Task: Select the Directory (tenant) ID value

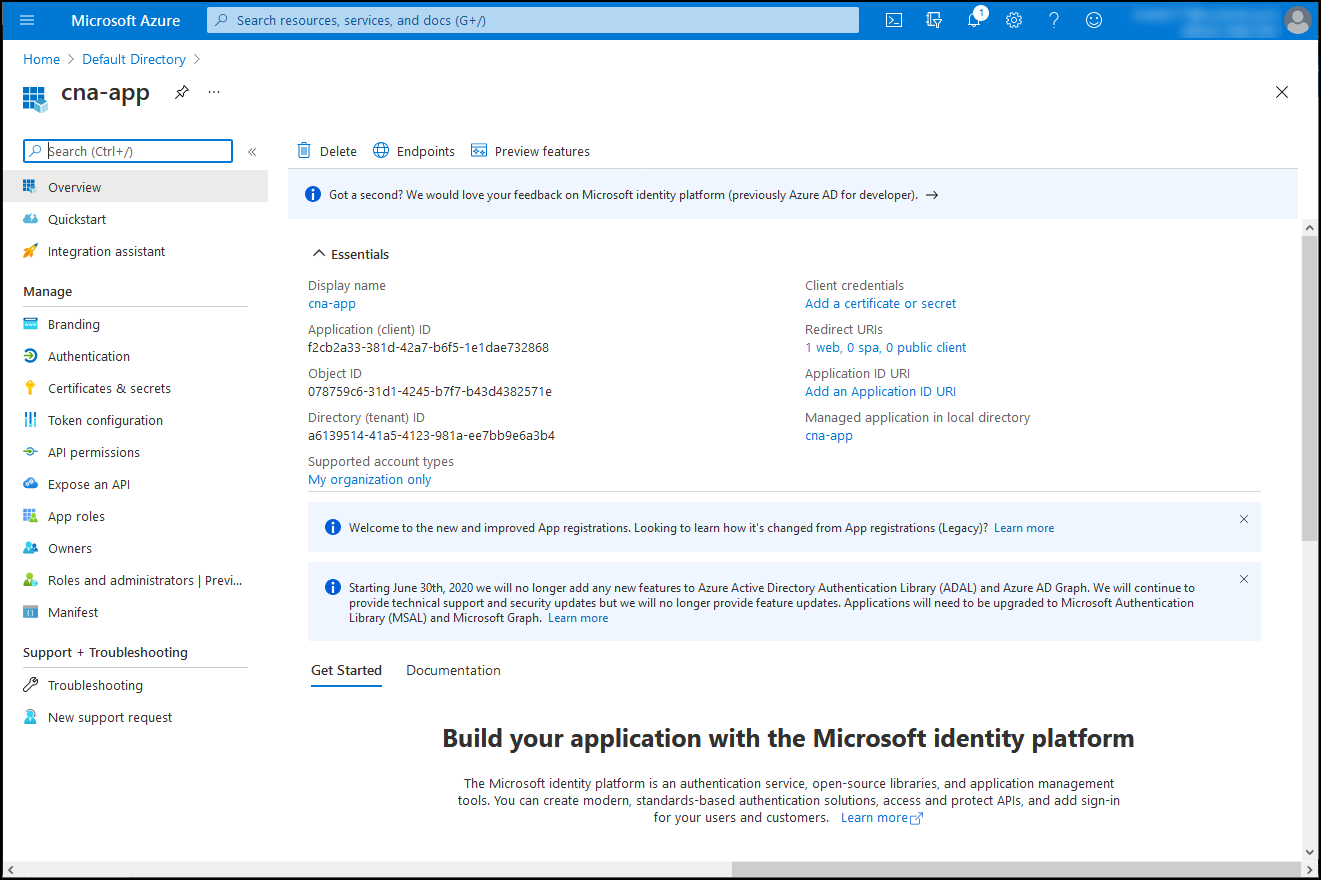Action: click(x=431, y=436)
